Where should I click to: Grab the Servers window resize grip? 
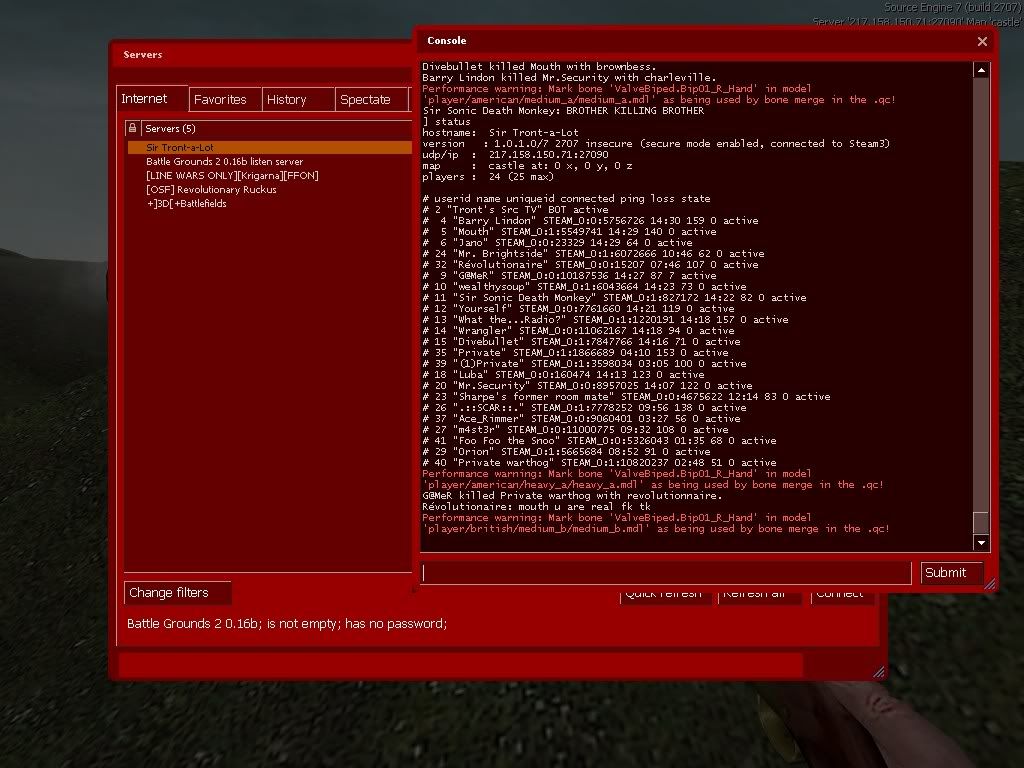879,671
